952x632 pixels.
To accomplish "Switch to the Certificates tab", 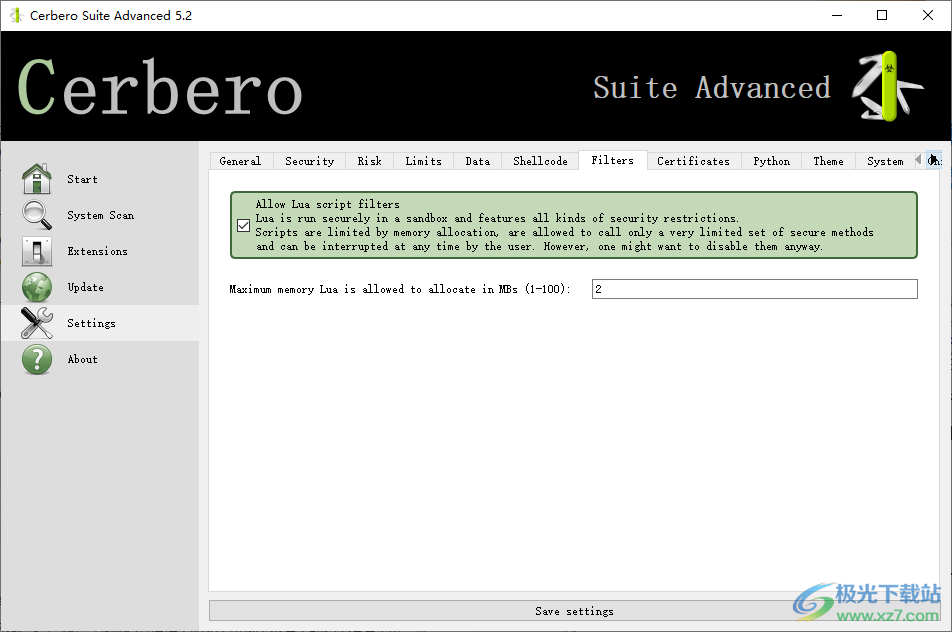I will (x=693, y=160).
